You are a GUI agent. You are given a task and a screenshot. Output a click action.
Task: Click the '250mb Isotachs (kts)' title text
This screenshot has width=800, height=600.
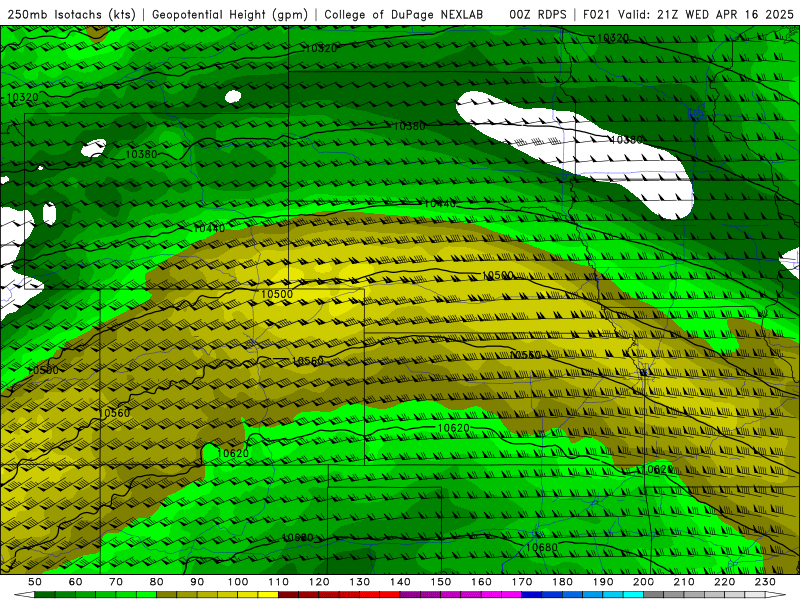(x=71, y=15)
